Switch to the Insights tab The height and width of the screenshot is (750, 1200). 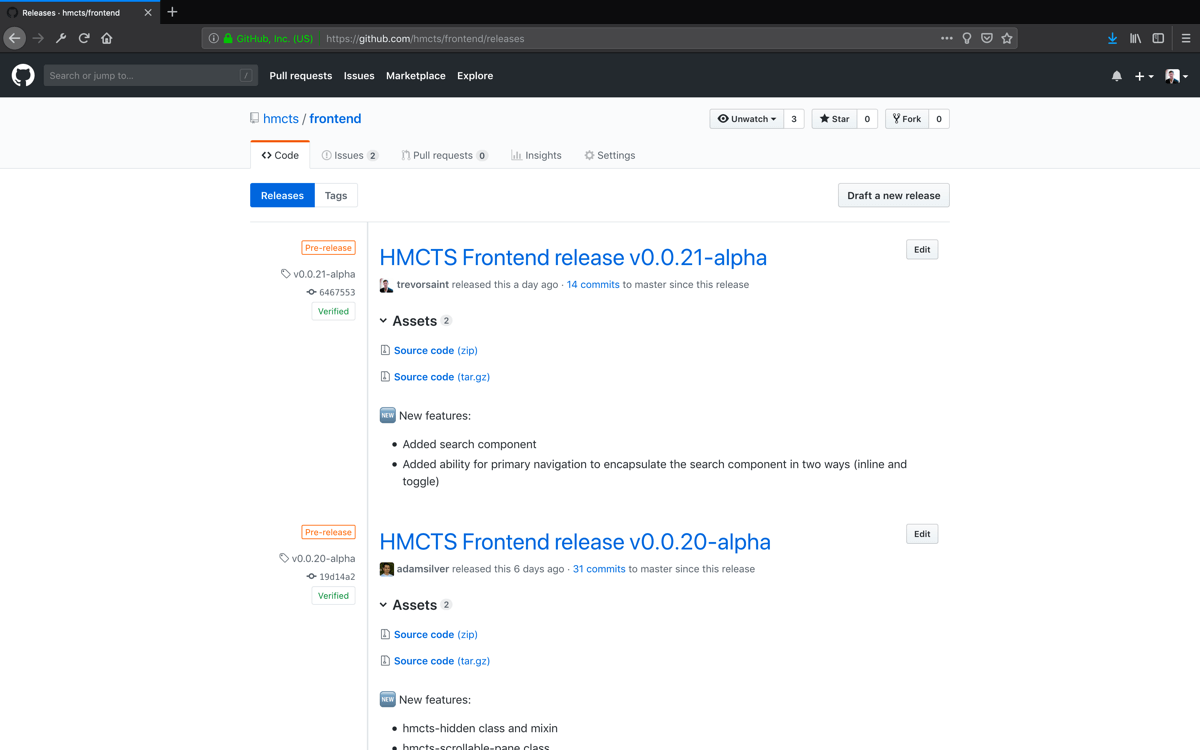pyautogui.click(x=536, y=155)
